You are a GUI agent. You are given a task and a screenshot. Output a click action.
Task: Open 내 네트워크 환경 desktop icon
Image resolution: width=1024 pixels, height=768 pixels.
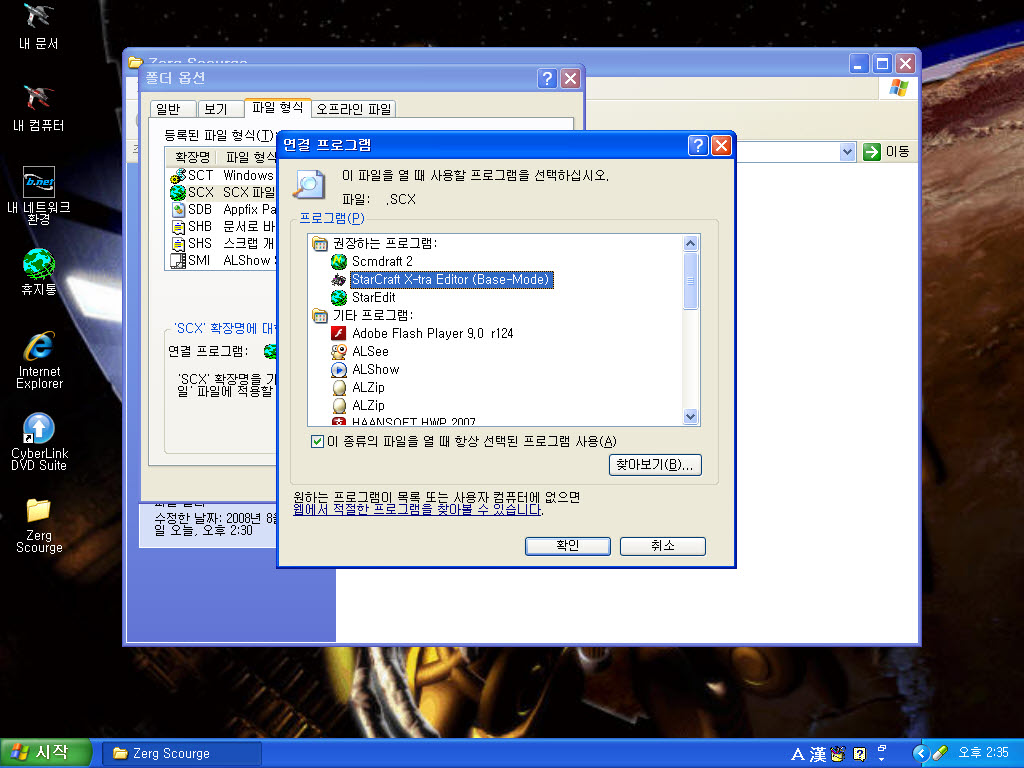[39, 195]
